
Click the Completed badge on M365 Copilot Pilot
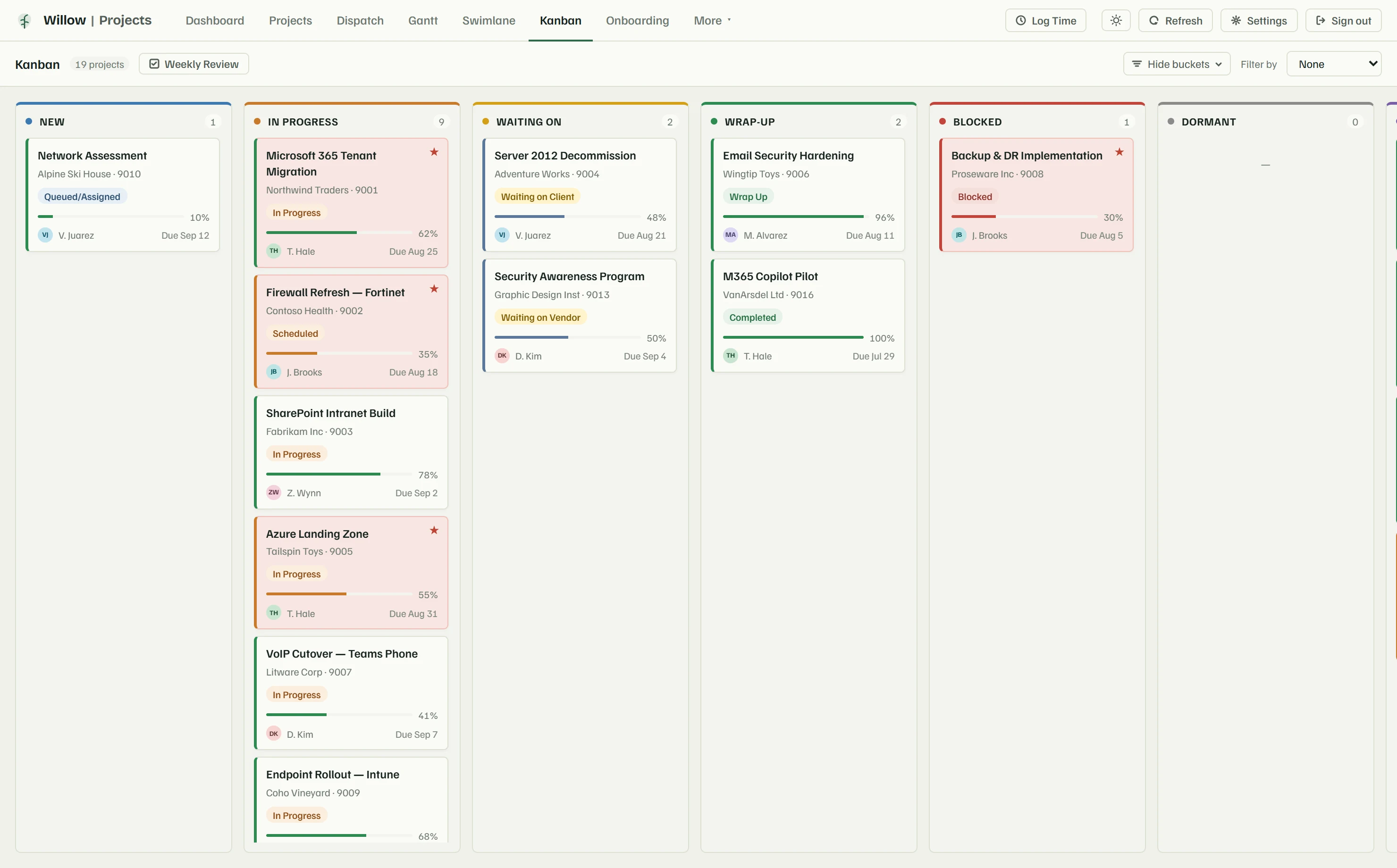coord(752,317)
